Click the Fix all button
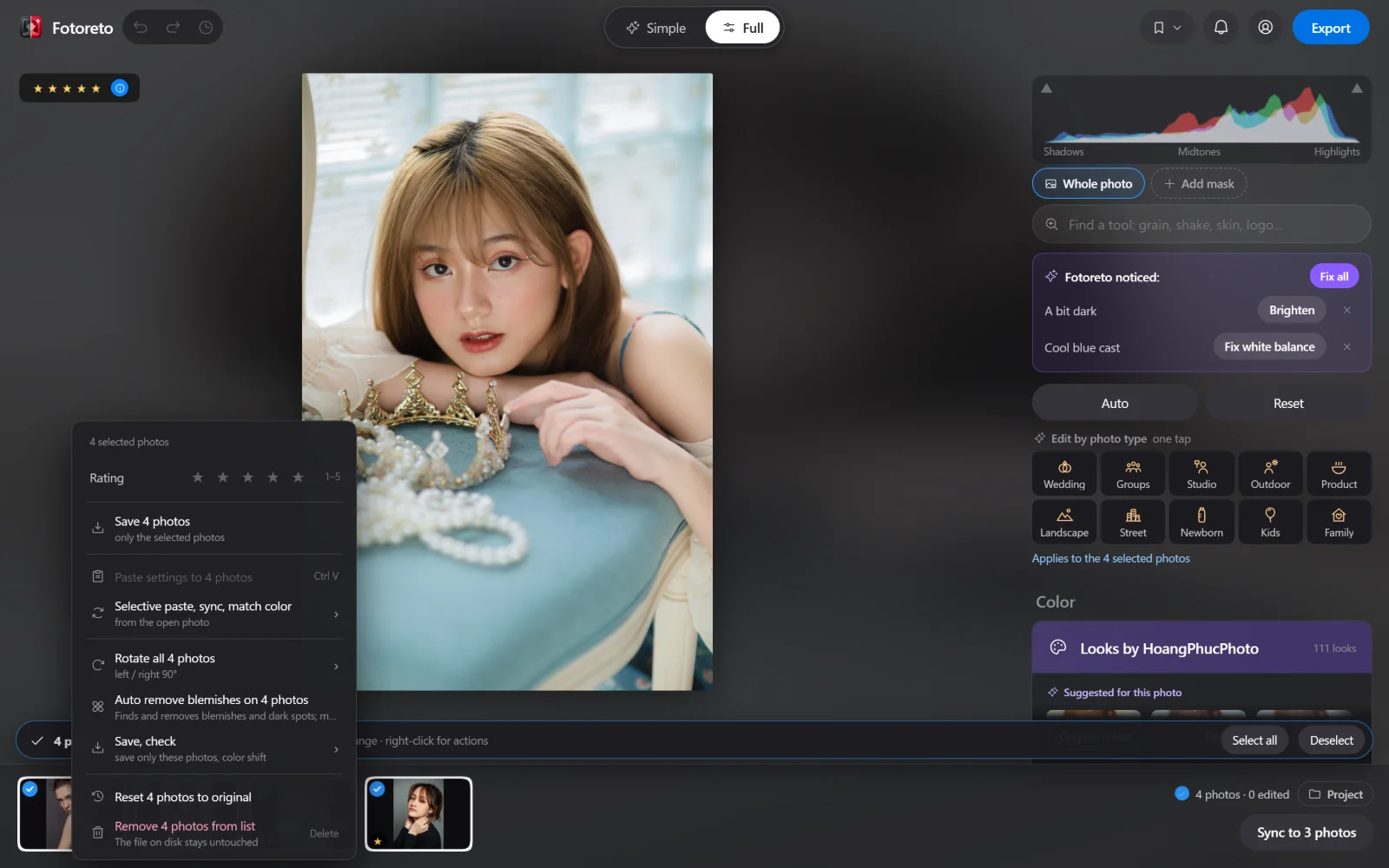Screen dimensions: 1389x868 click(1333, 277)
